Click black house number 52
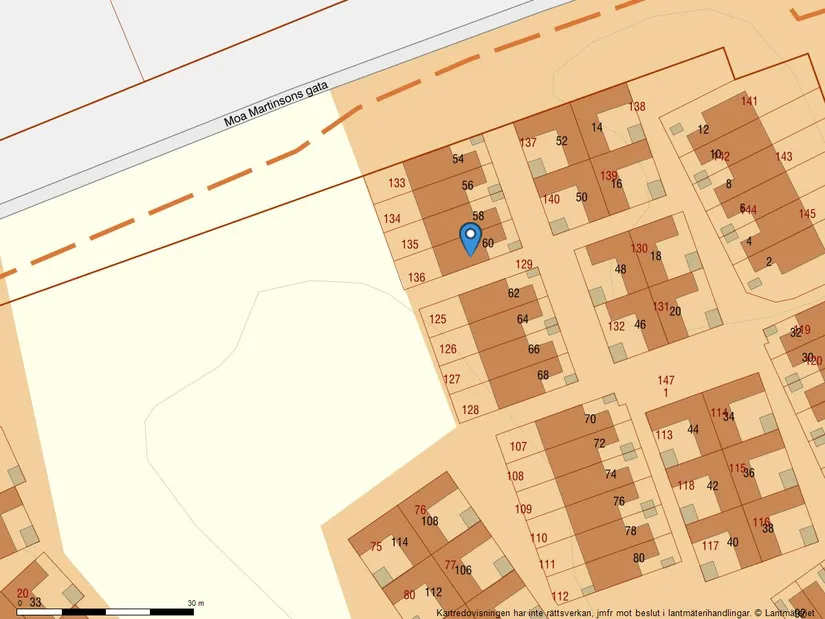Viewport: 825px width, 619px height. click(x=561, y=141)
